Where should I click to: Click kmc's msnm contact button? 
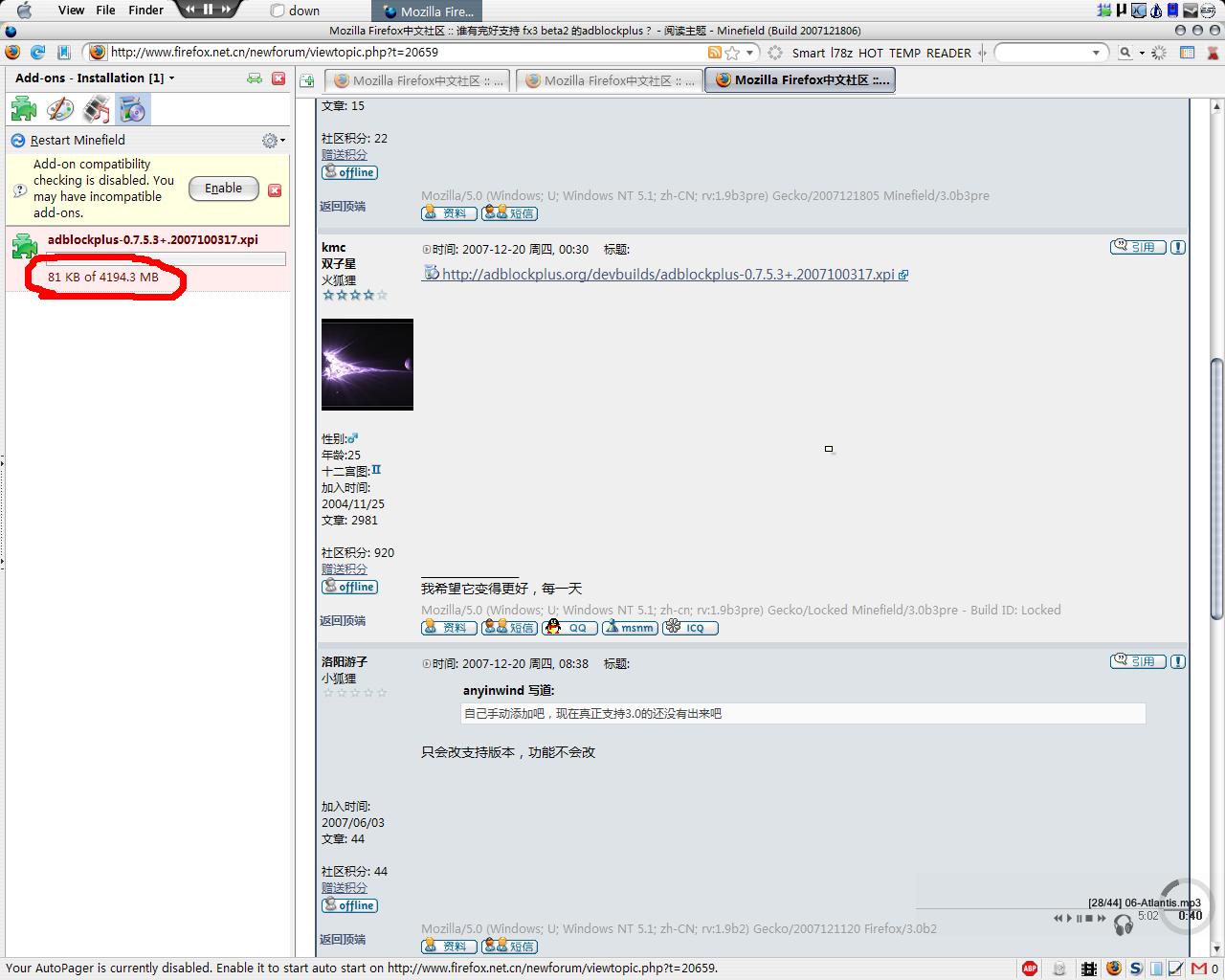point(630,628)
